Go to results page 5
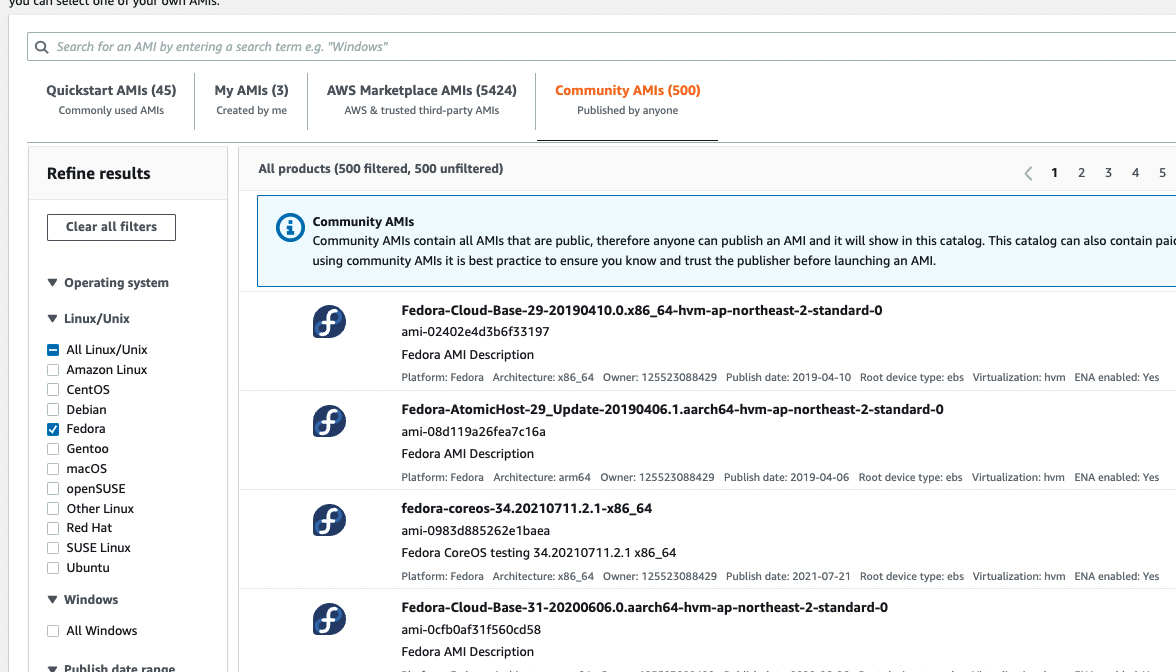 [x=1162, y=173]
